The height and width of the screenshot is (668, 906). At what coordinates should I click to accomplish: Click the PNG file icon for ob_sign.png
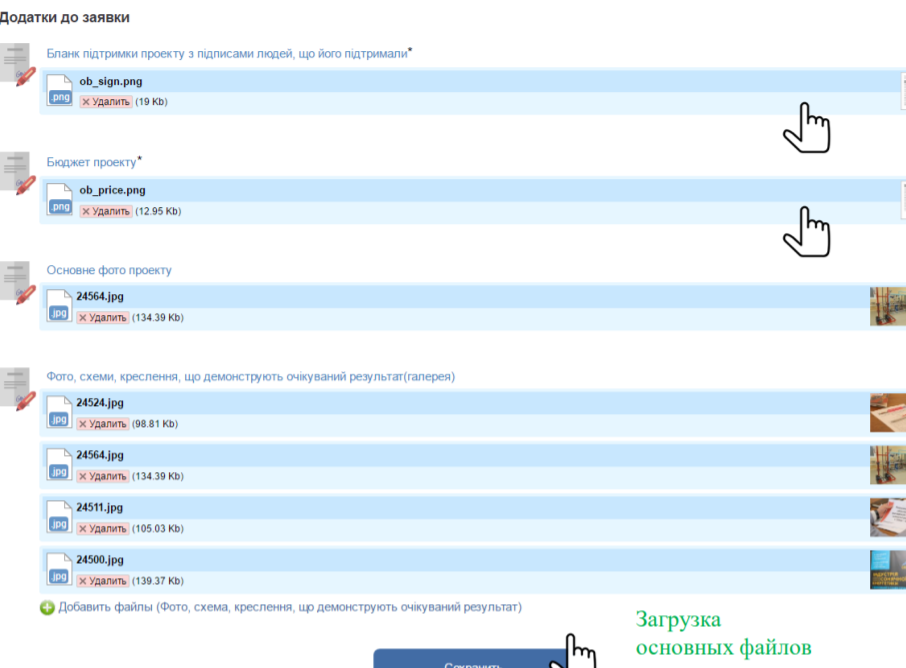[x=60, y=91]
